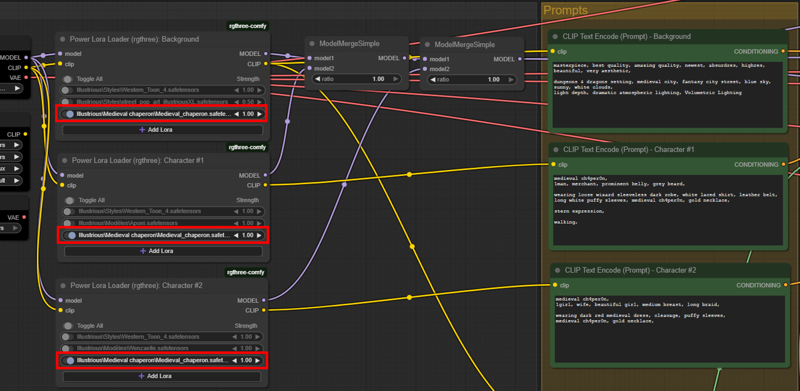Select the Prompts group title
The width and height of the screenshot is (800, 391).
pyautogui.click(x=566, y=10)
